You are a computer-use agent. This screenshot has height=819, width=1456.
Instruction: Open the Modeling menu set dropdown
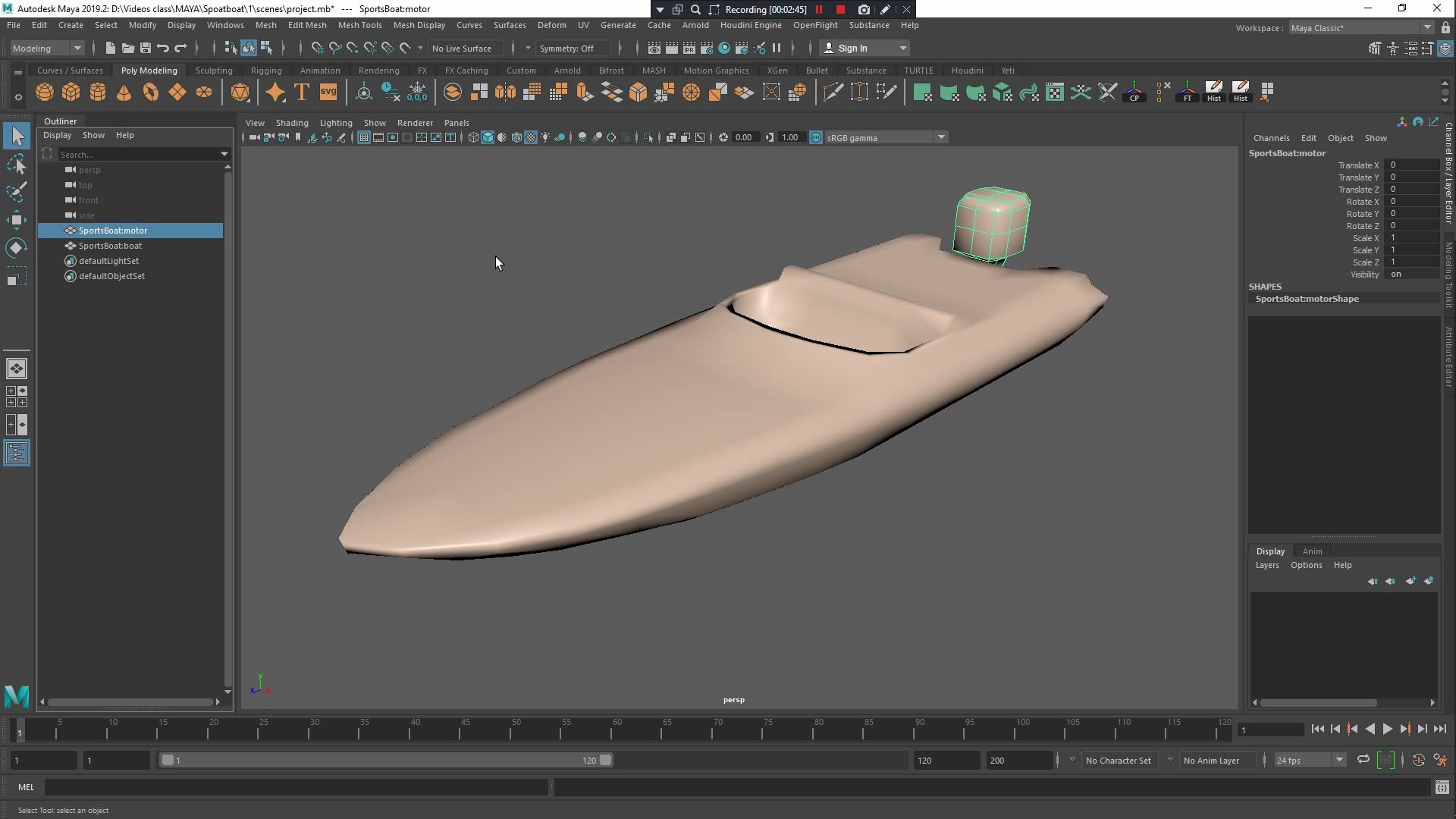tap(47, 48)
